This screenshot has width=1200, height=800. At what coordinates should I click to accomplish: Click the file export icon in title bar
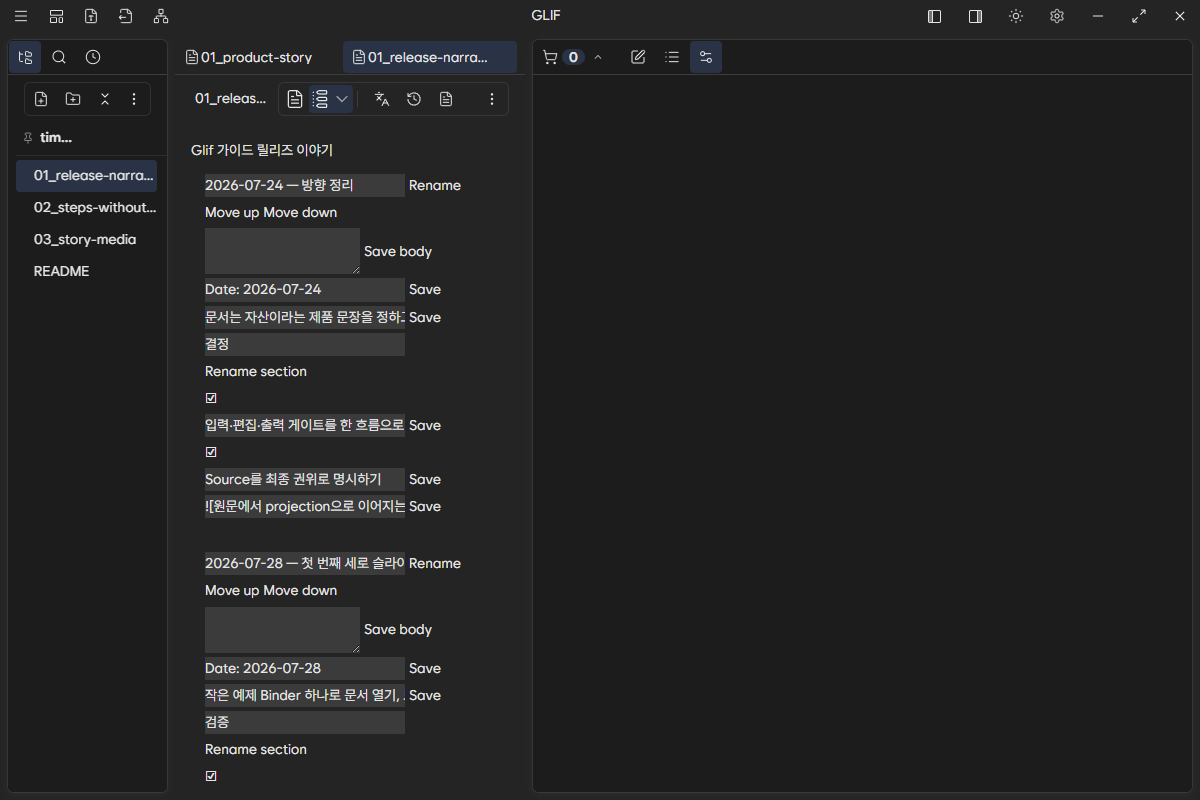91,16
